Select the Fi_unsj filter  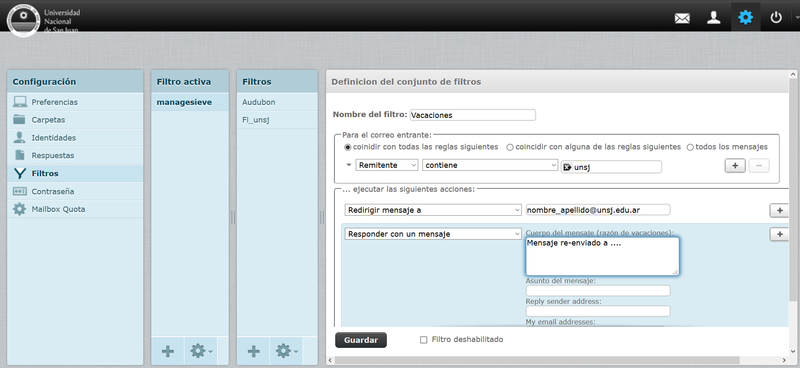tap(277, 120)
